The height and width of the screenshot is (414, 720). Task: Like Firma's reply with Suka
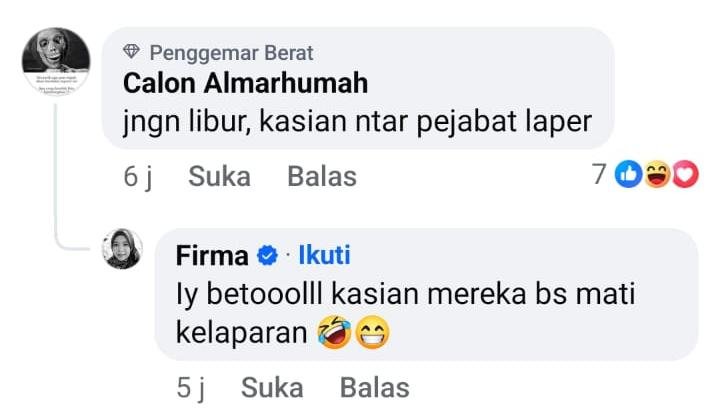pyautogui.click(x=272, y=388)
